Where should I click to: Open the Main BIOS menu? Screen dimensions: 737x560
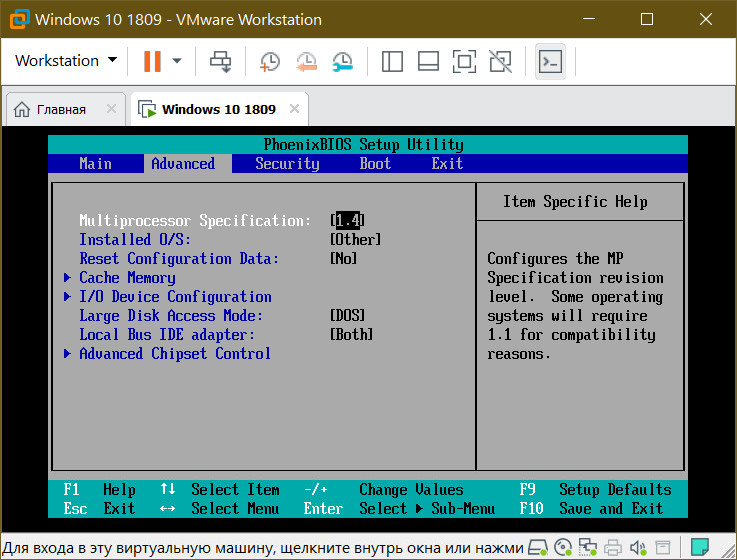tap(95, 164)
